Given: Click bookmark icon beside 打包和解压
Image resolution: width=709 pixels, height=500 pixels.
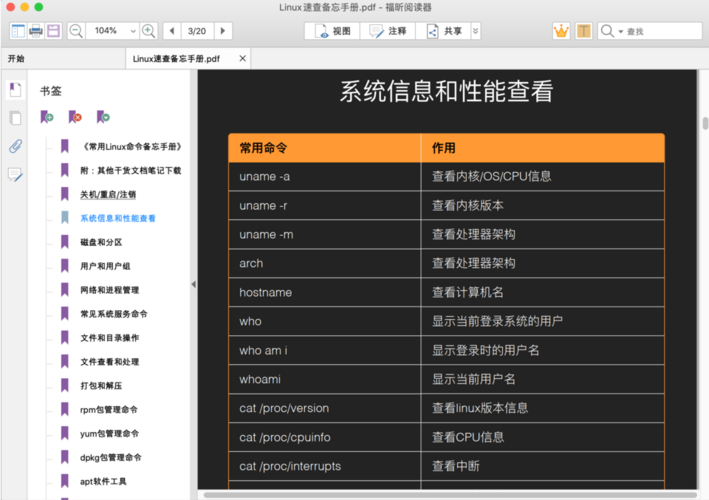Looking at the screenshot, I should (65, 385).
